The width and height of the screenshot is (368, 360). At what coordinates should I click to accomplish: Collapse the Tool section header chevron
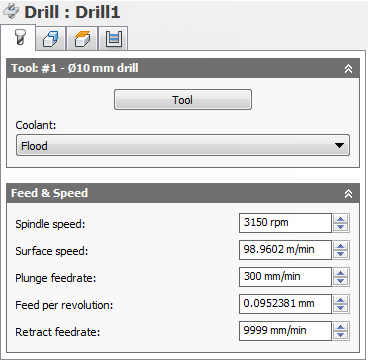348,69
